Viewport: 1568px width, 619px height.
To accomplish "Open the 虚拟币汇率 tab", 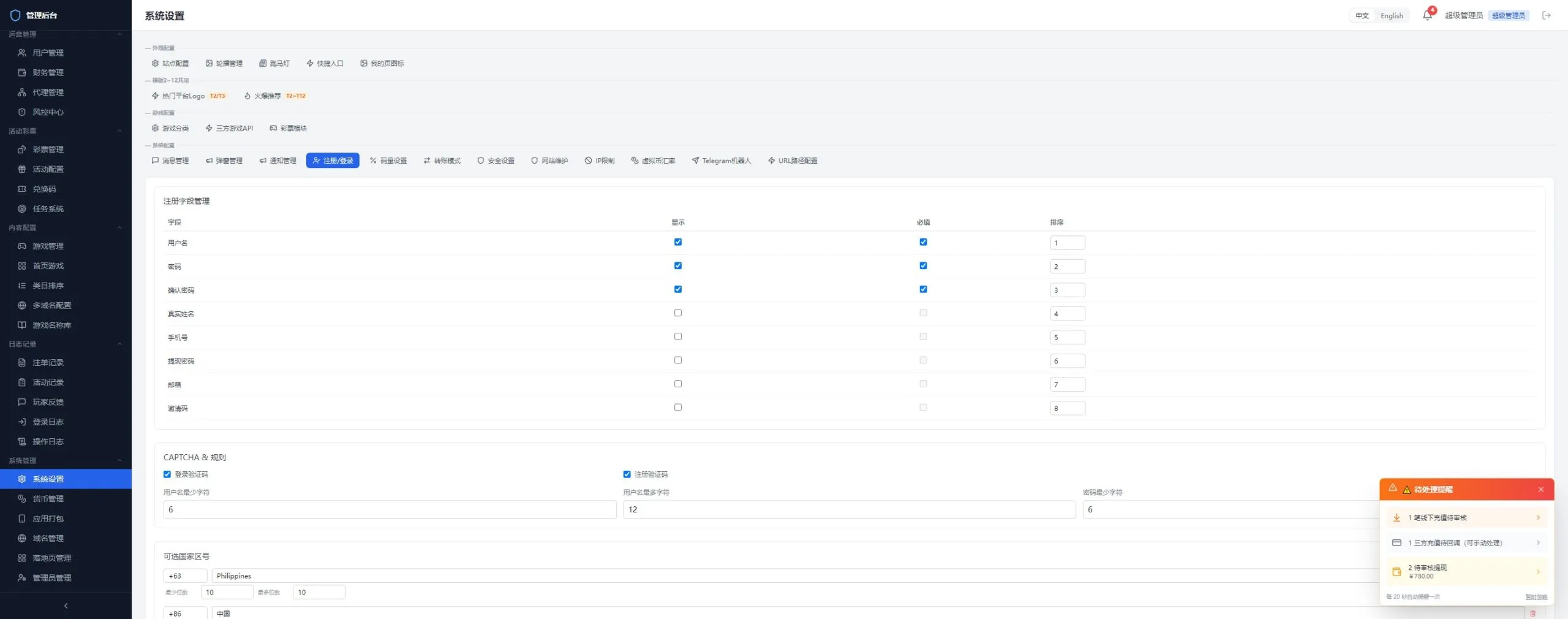I will [653, 161].
